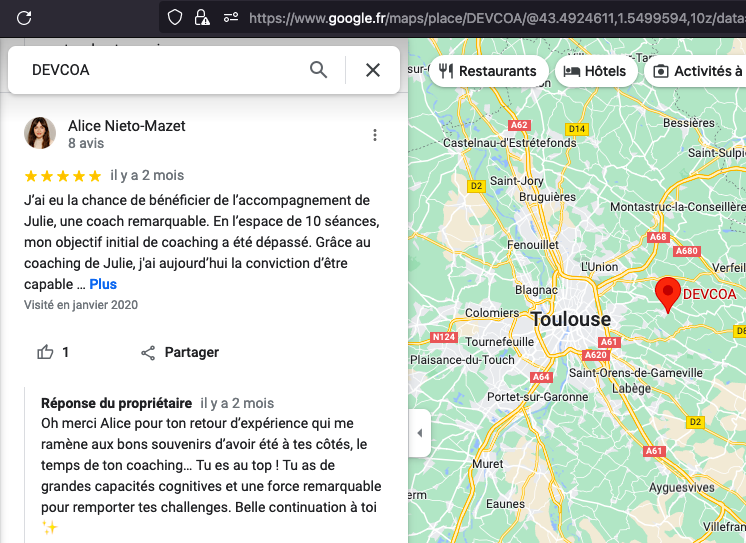Open the three-dot review options menu
This screenshot has height=543, width=746.
click(375, 135)
